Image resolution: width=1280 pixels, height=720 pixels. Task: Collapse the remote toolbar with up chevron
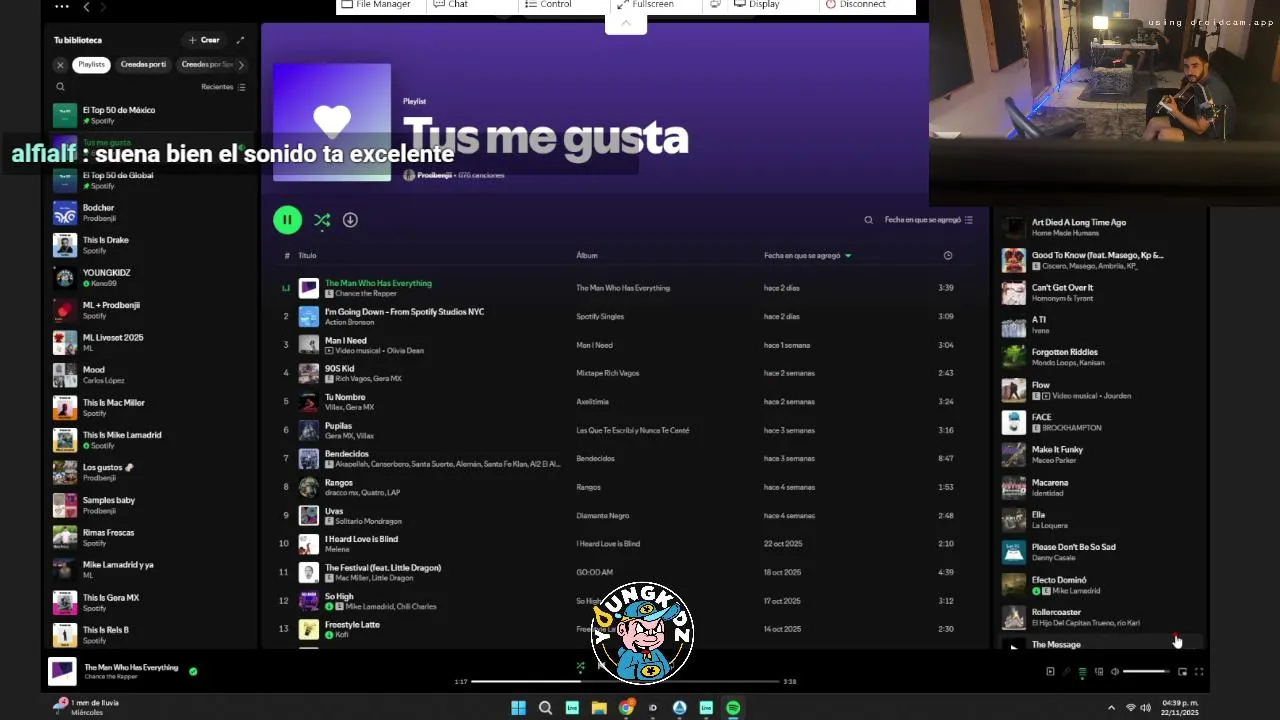click(626, 23)
